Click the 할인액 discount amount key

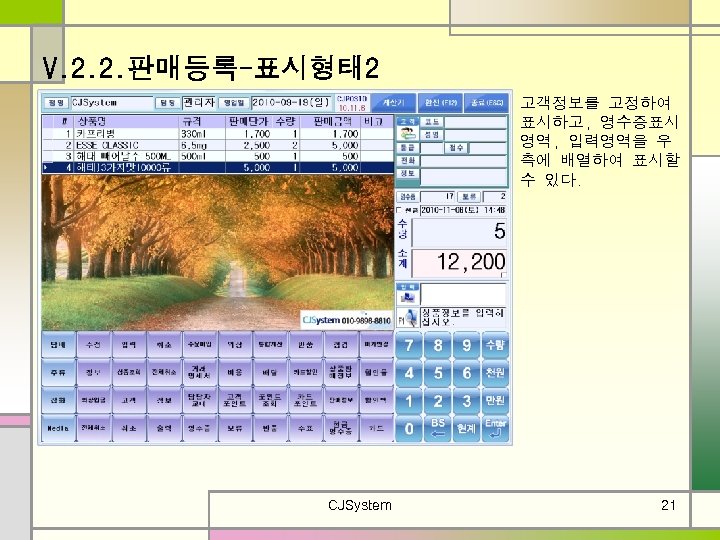tap(376, 400)
